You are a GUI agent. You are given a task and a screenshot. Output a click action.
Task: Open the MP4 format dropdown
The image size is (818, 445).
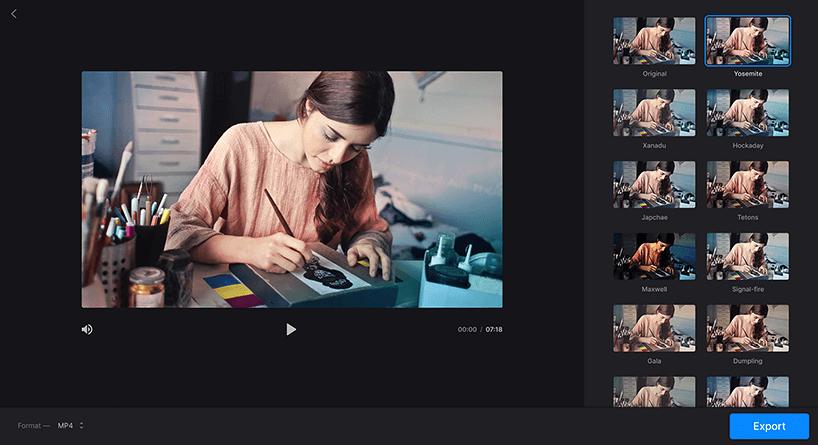click(70, 426)
